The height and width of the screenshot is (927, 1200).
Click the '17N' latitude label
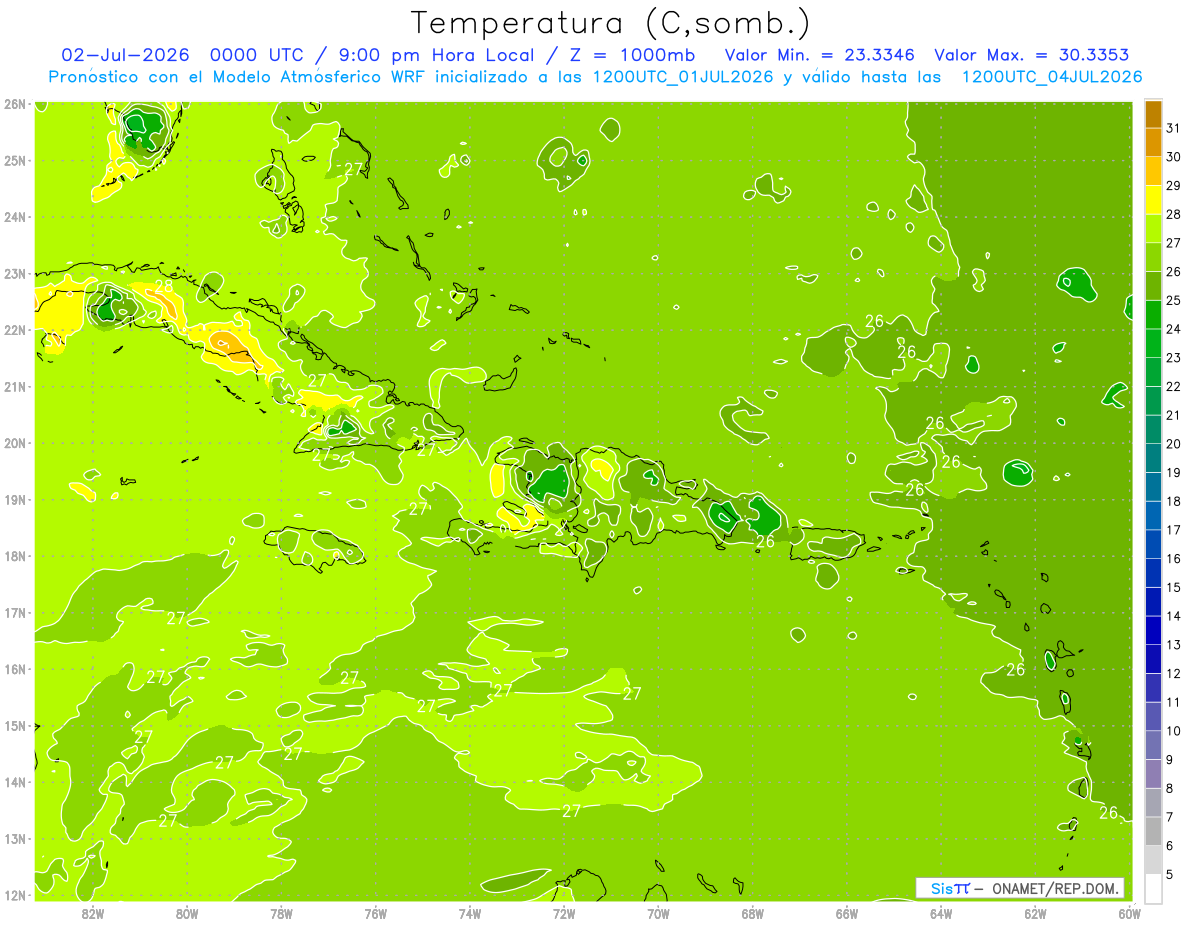click(x=15, y=612)
